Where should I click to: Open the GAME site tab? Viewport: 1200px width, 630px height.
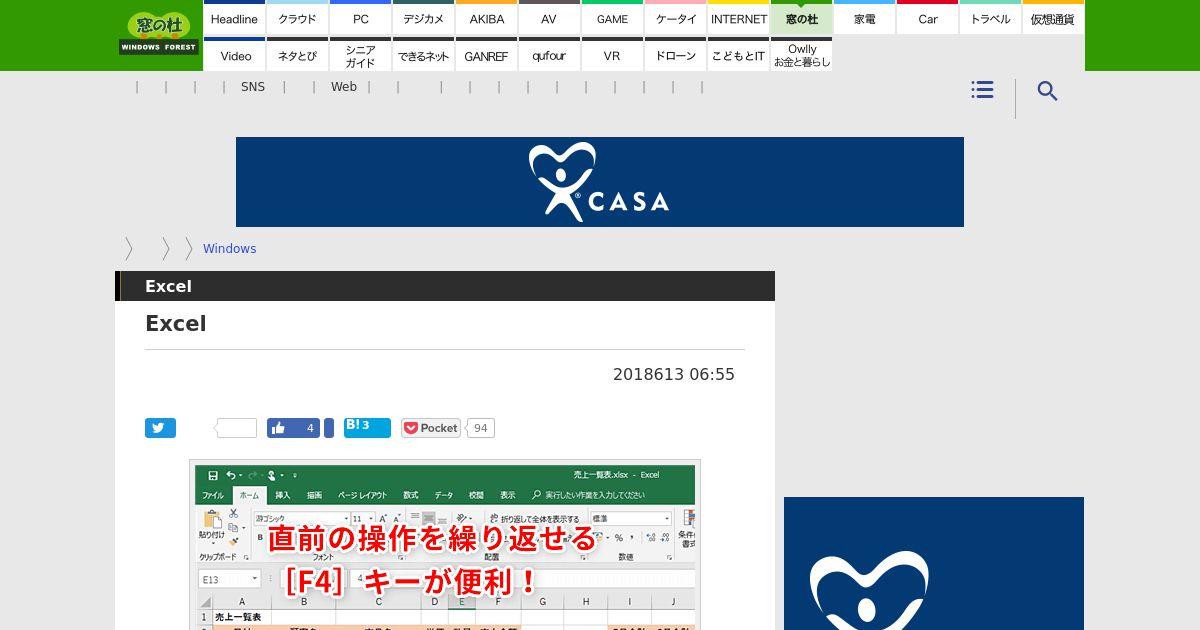click(613, 19)
